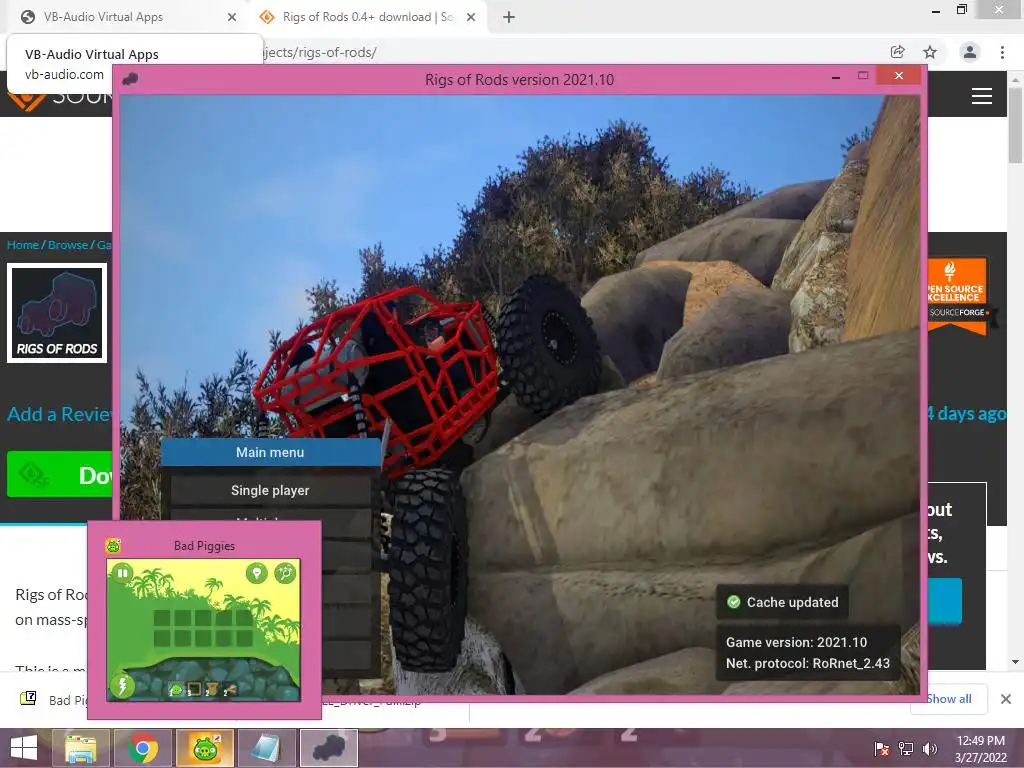This screenshot has height=768, width=1024.
Task: Click the Rigs of Rods taskbar icon
Action: (x=328, y=748)
